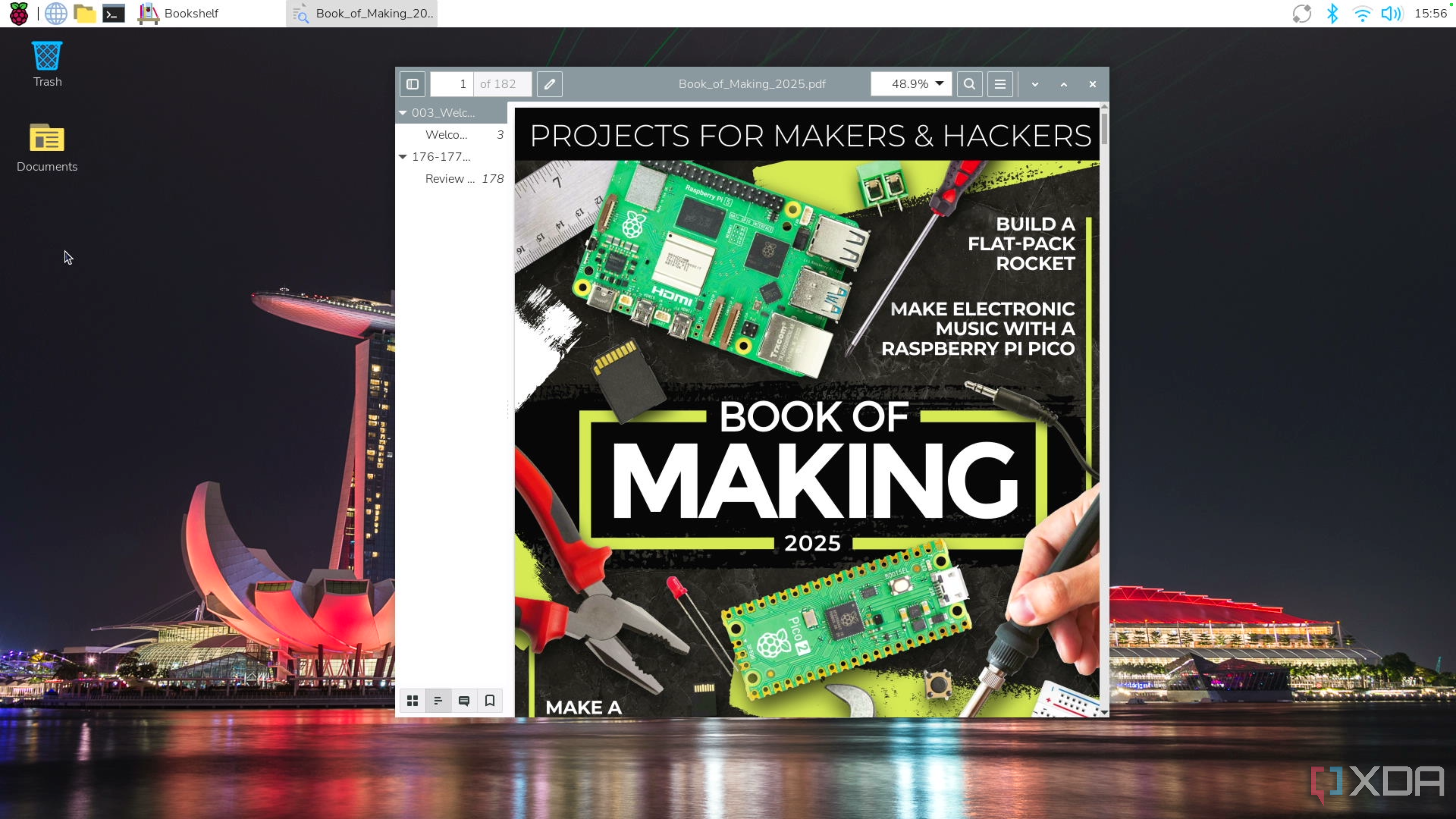This screenshot has width=1456, height=819.
Task: Select the Trash desktop icon
Action: click(x=47, y=64)
